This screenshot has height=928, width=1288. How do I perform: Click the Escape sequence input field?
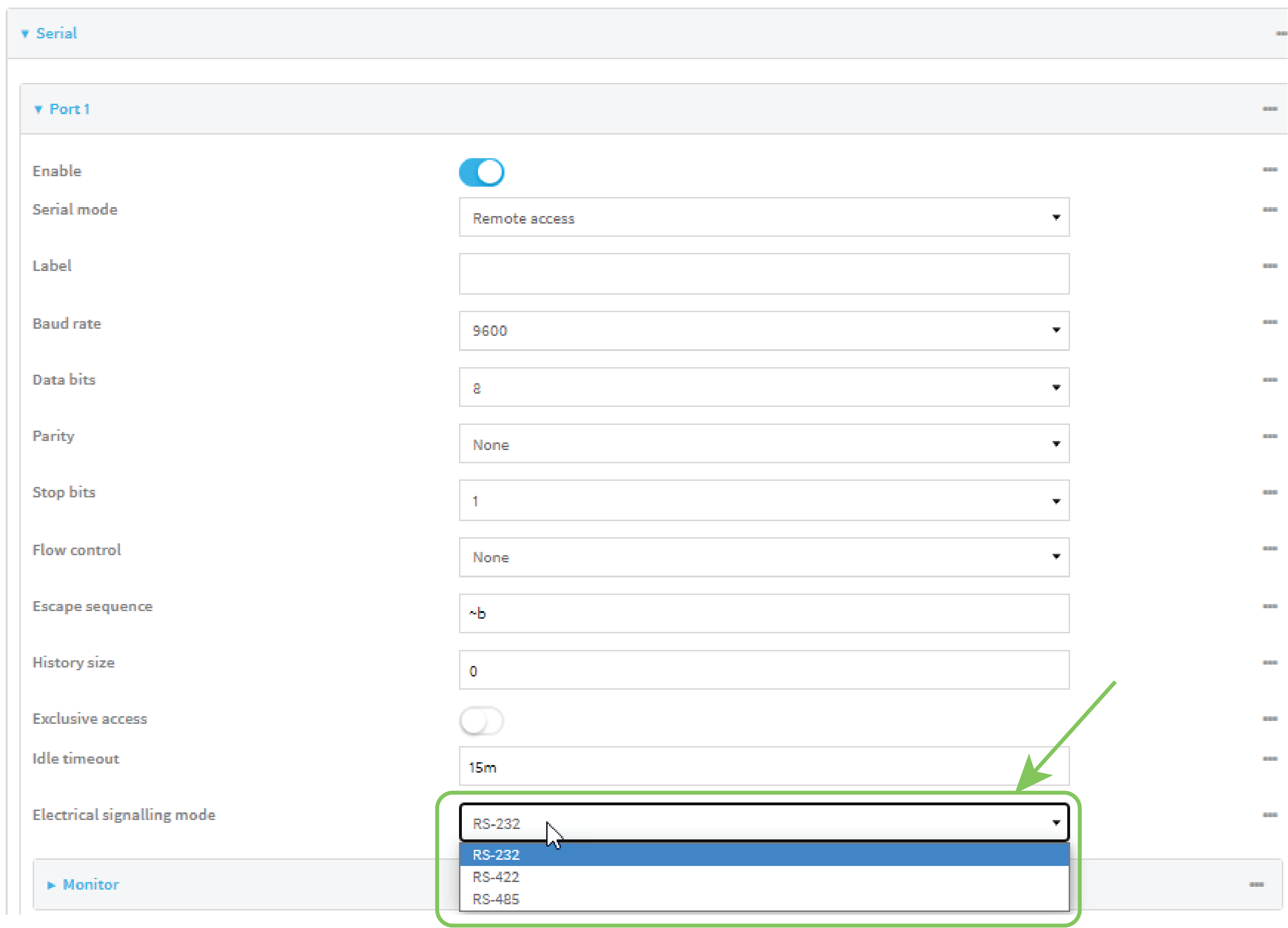763,613
